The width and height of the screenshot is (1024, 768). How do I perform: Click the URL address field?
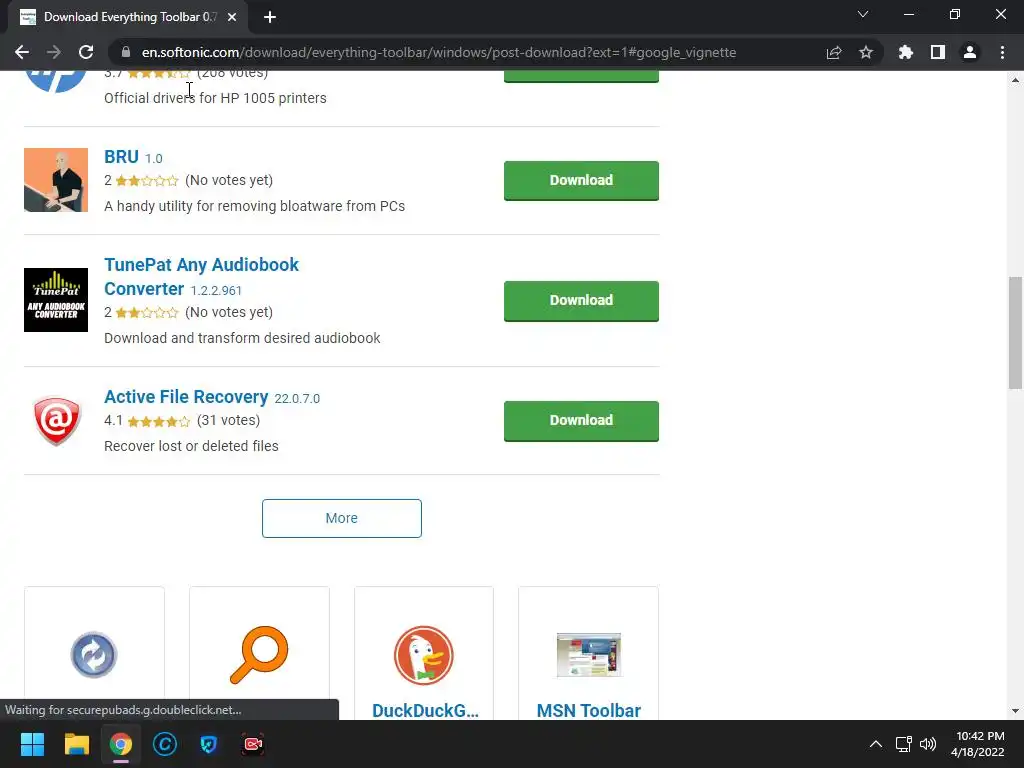(x=439, y=52)
